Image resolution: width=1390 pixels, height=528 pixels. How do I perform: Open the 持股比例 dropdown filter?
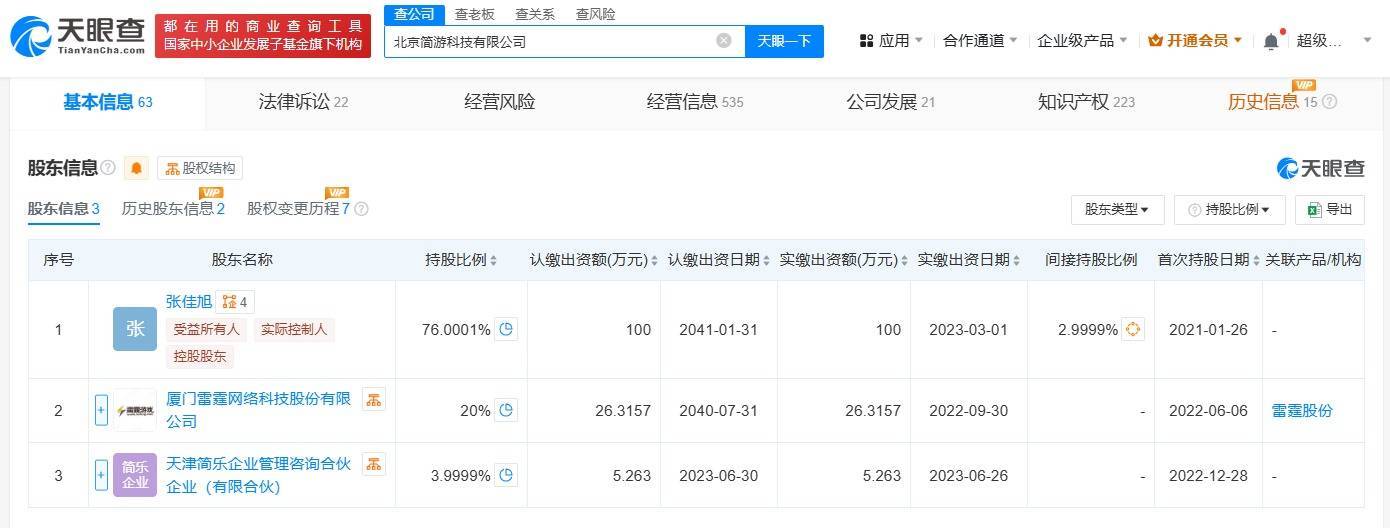pyautogui.click(x=1229, y=210)
